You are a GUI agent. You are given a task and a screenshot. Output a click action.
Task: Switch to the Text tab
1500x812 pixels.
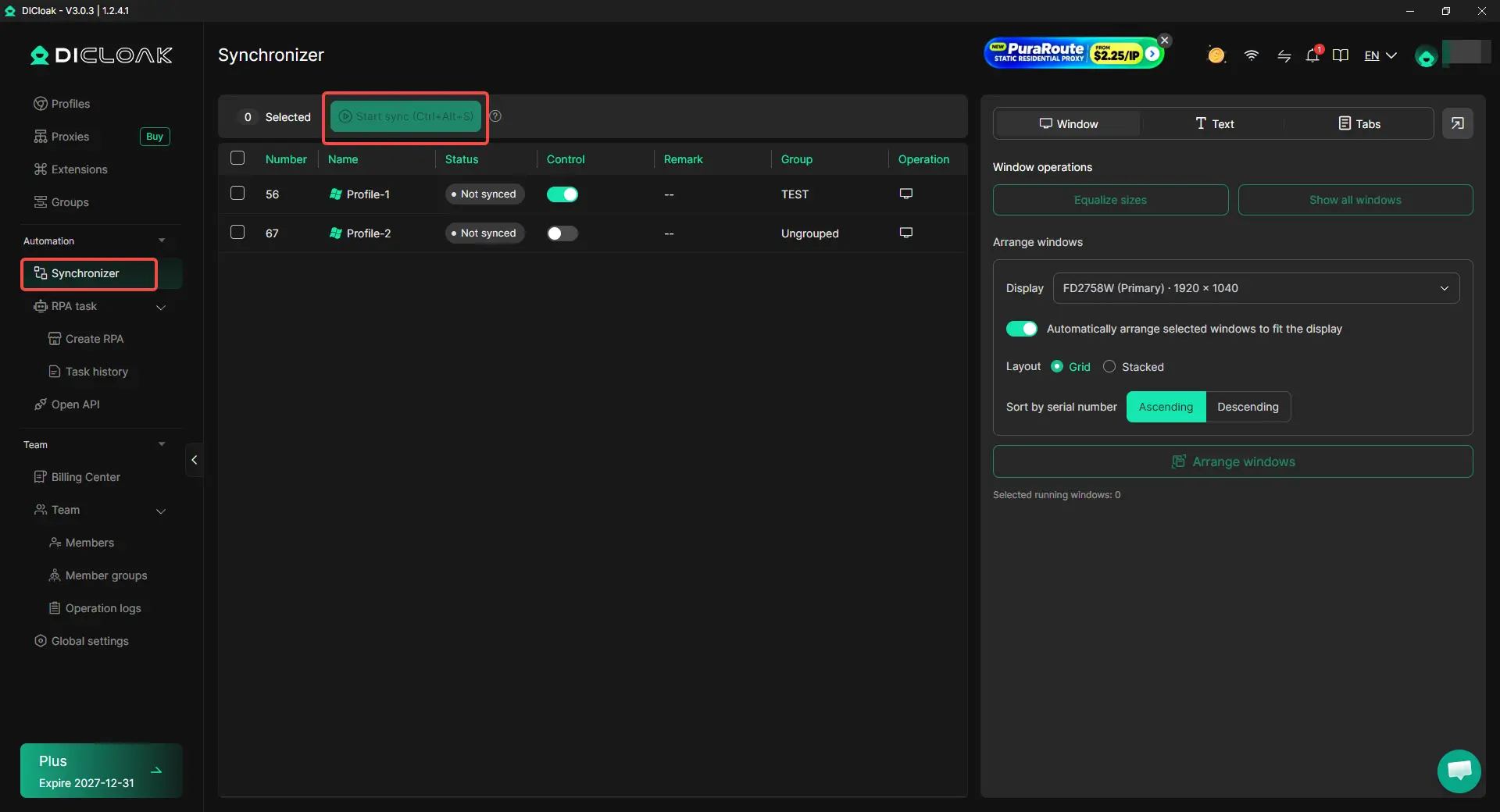tap(1215, 123)
